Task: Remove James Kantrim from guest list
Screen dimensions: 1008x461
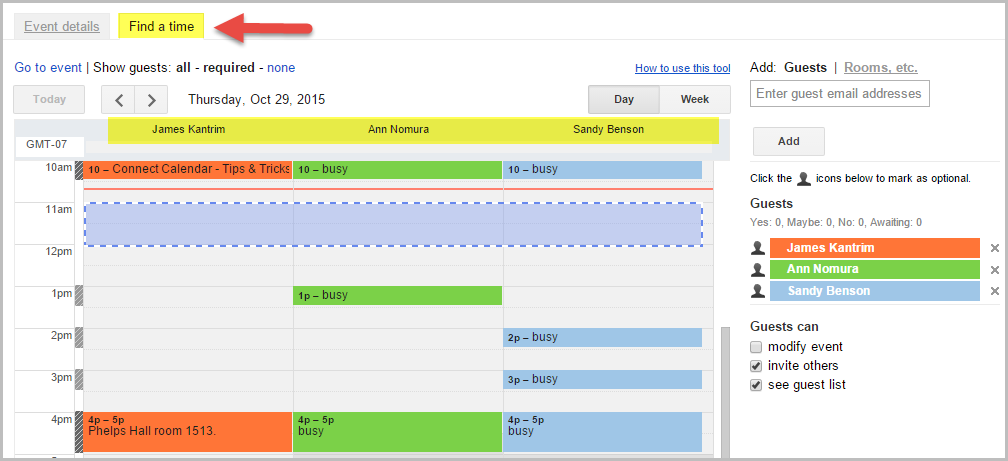Action: pos(994,248)
